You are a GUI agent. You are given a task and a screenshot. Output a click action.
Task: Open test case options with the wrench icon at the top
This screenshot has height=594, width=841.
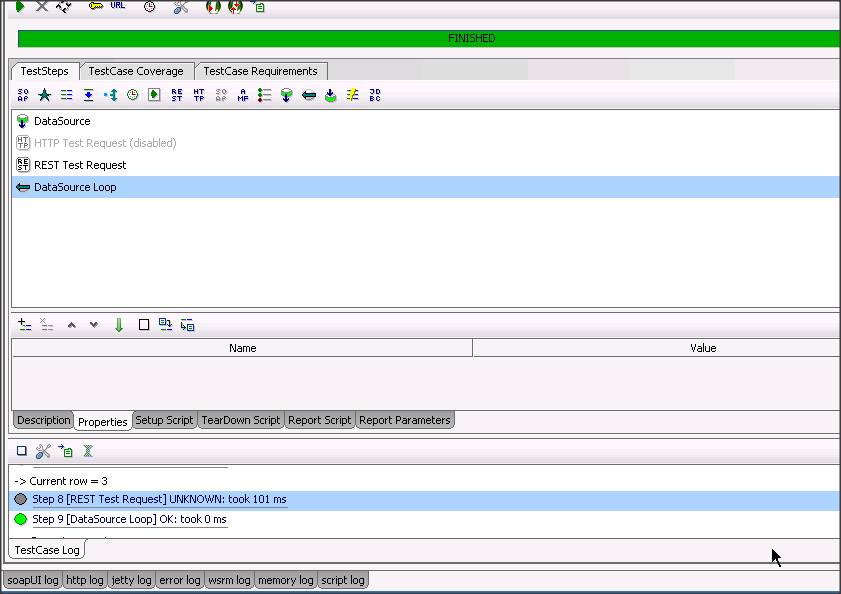click(x=180, y=6)
